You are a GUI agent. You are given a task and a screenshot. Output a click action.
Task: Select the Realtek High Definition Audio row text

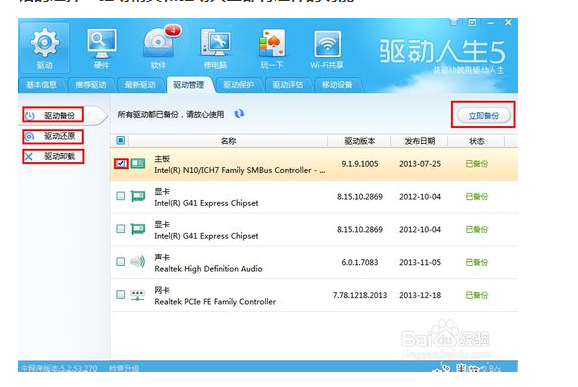click(208, 269)
